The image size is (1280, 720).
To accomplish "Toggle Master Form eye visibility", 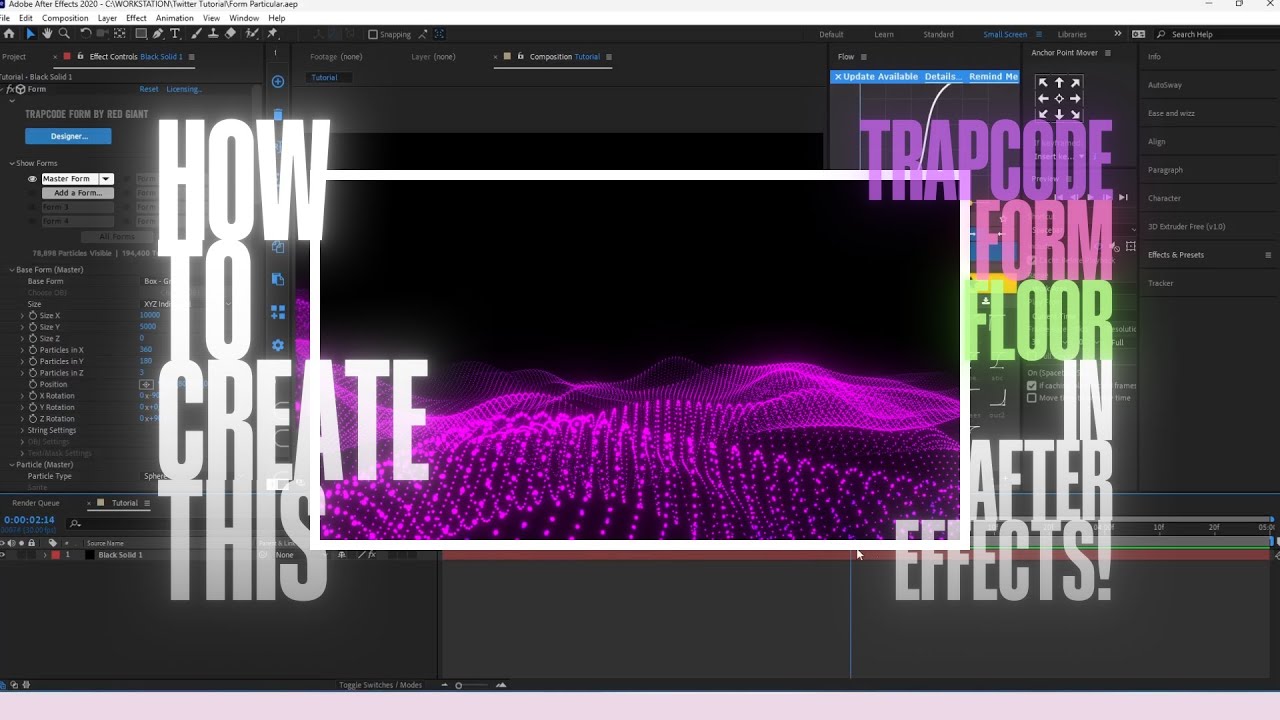I will click(32, 179).
